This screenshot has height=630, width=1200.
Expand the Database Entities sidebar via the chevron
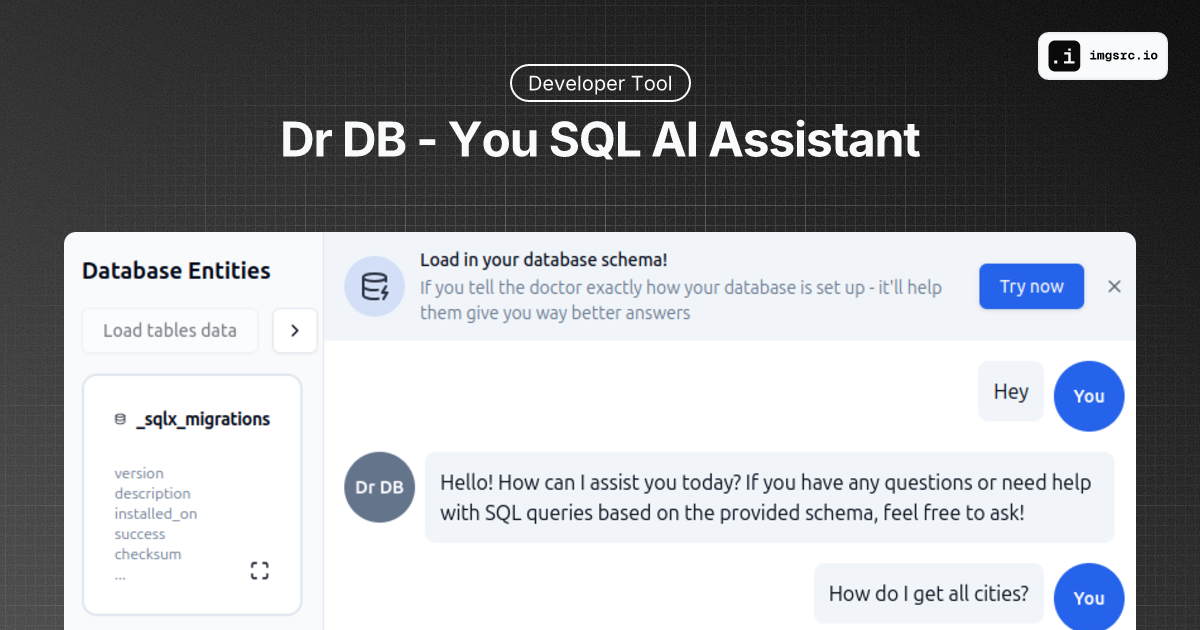point(295,330)
